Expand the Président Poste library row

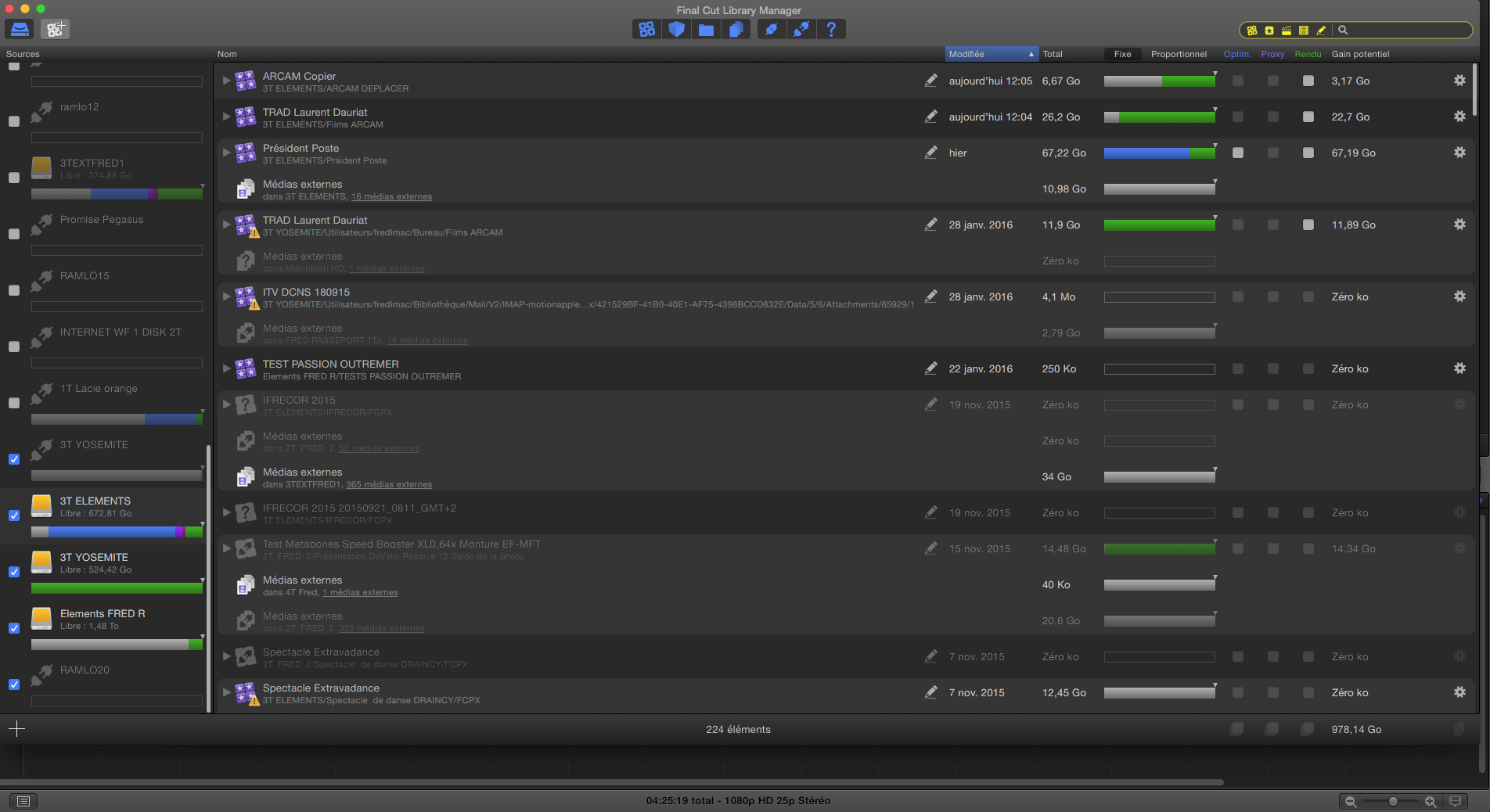[x=226, y=153]
